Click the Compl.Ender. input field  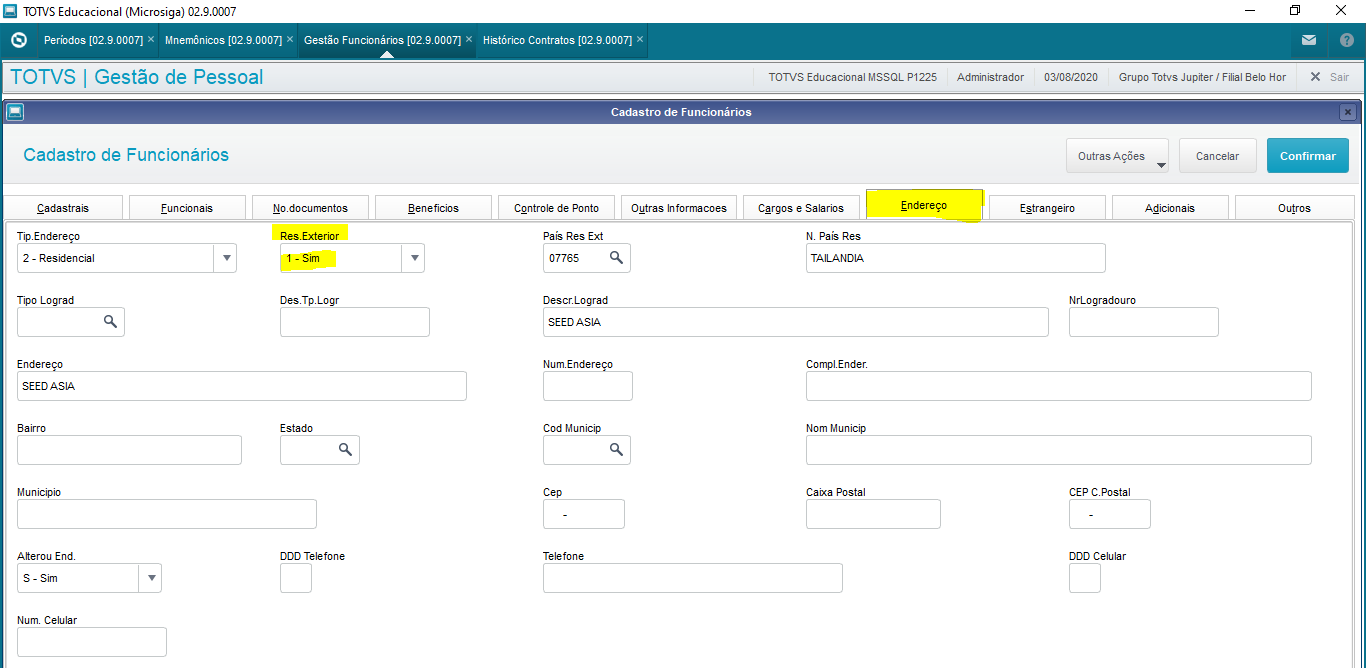1059,386
